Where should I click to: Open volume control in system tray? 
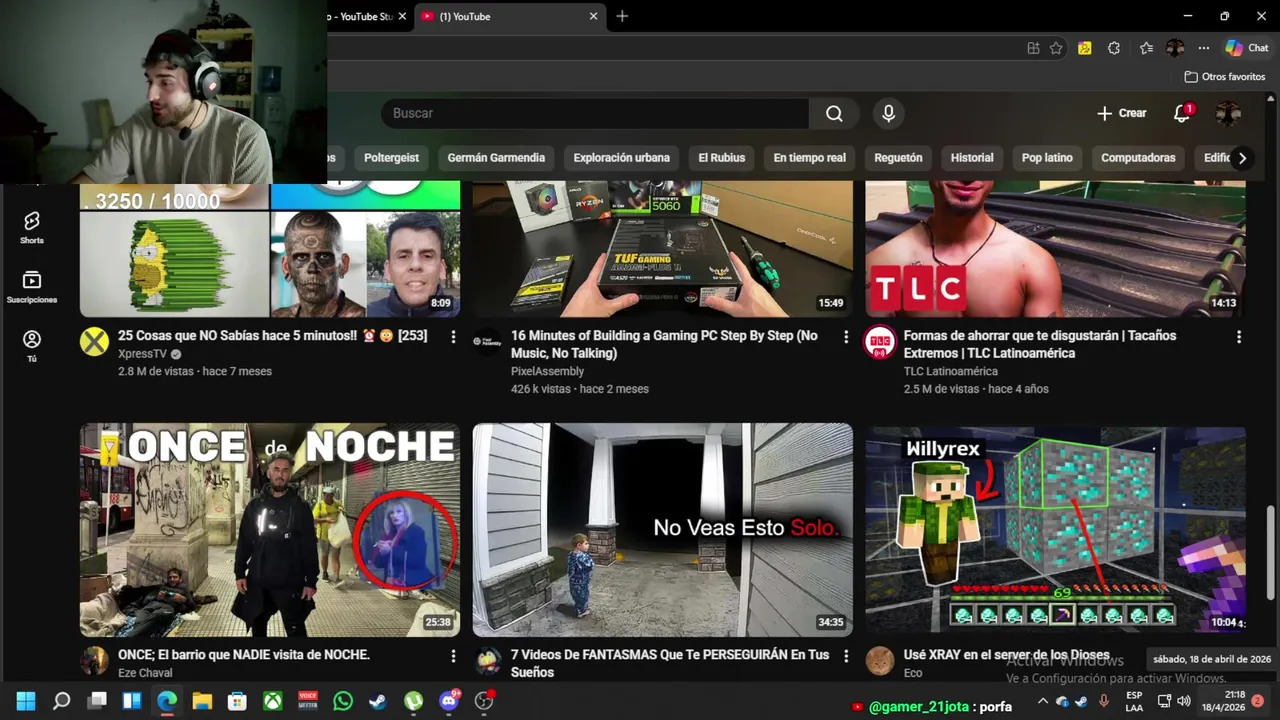click(1184, 701)
